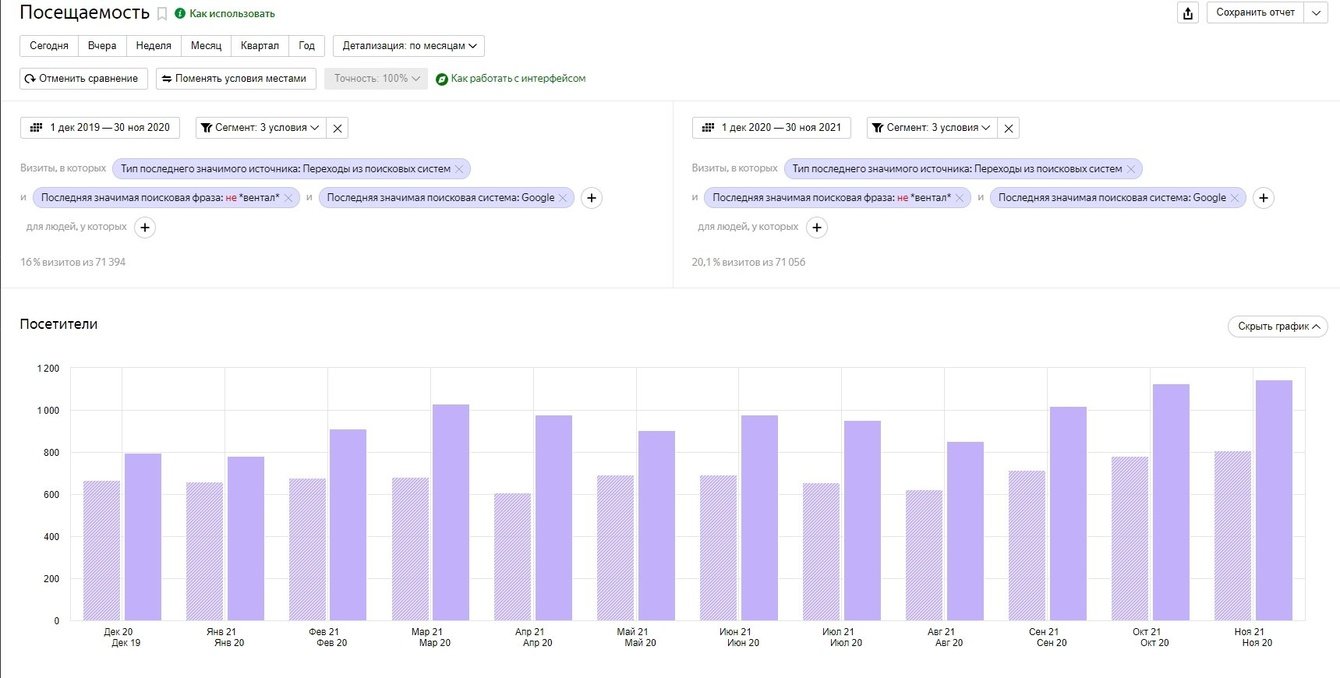Viewport: 1340px width, 678px height.
Task: Click the bookmark icon next to Посещаемость
Action: click(x=162, y=14)
